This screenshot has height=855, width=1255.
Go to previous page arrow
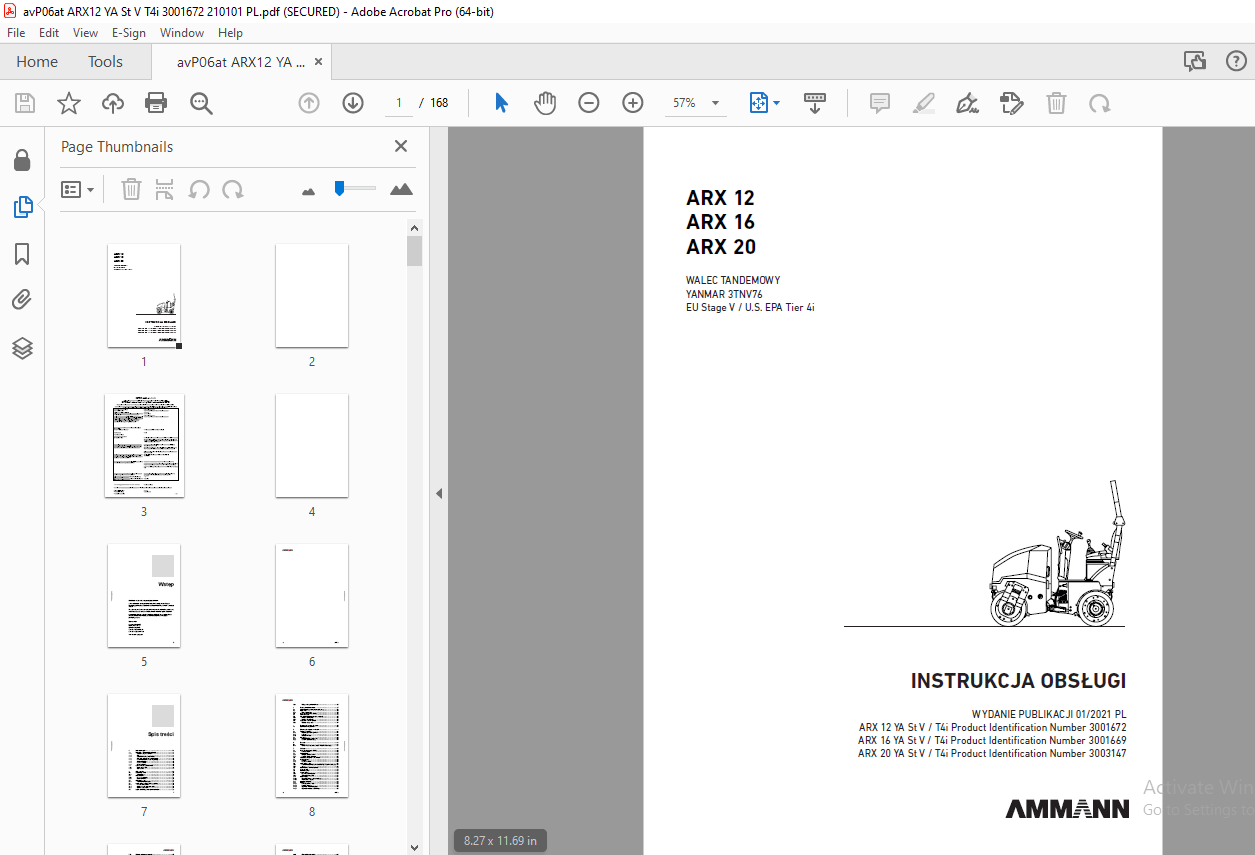(309, 103)
